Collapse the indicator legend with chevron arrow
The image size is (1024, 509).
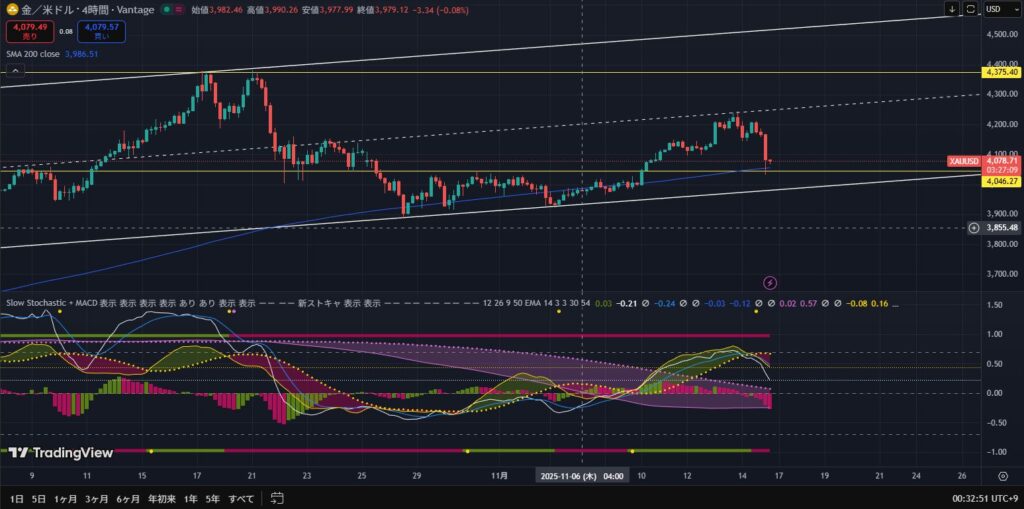tap(15, 71)
